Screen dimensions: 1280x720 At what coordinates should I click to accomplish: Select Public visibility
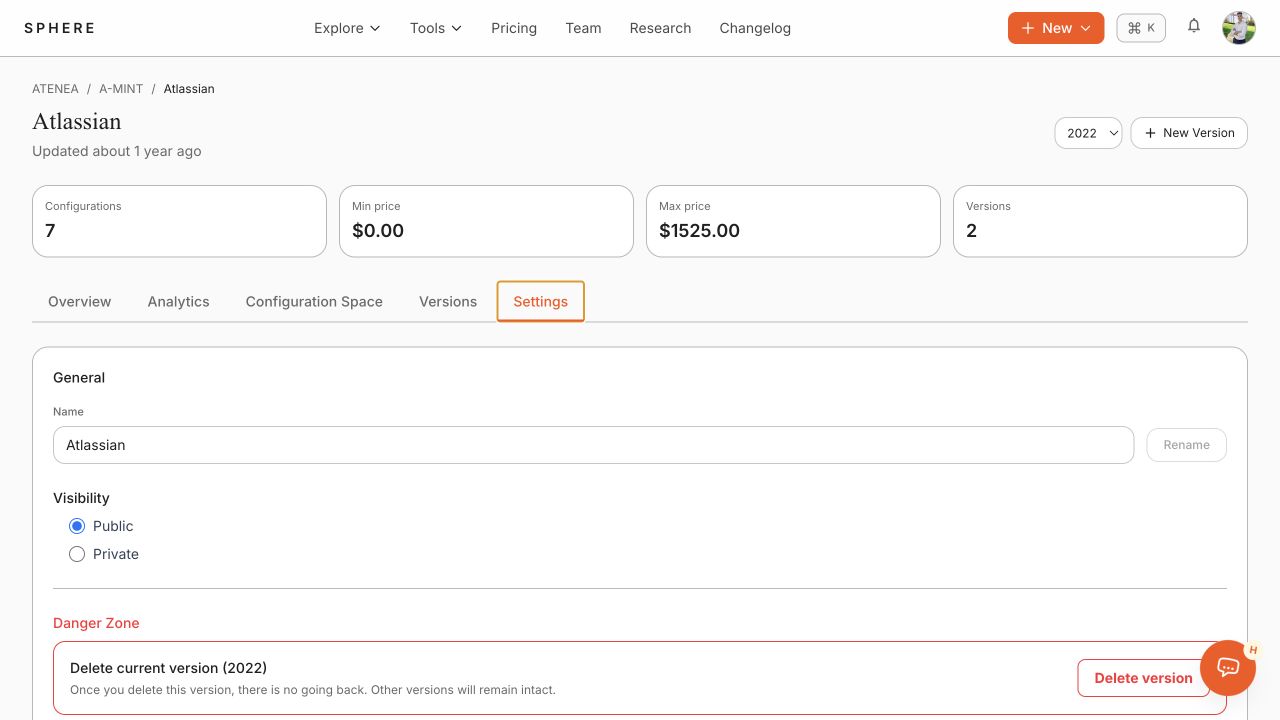pyautogui.click(x=77, y=526)
